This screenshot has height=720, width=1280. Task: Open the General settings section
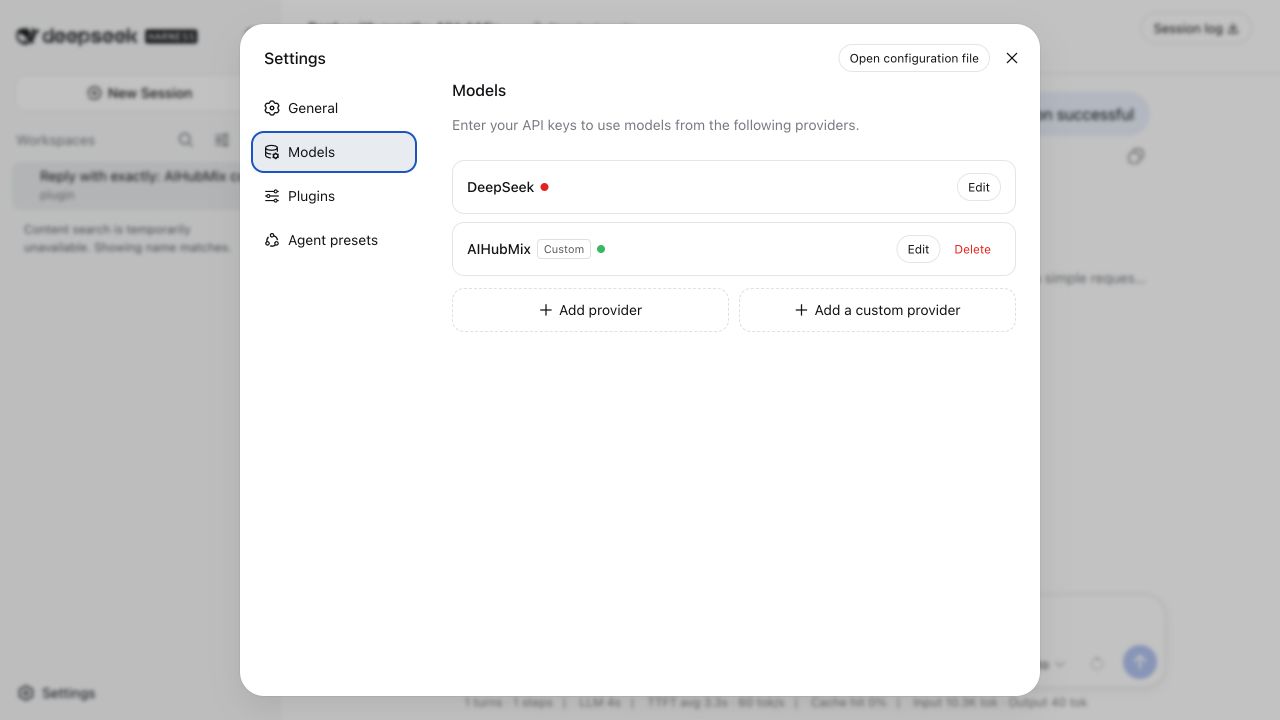click(334, 108)
